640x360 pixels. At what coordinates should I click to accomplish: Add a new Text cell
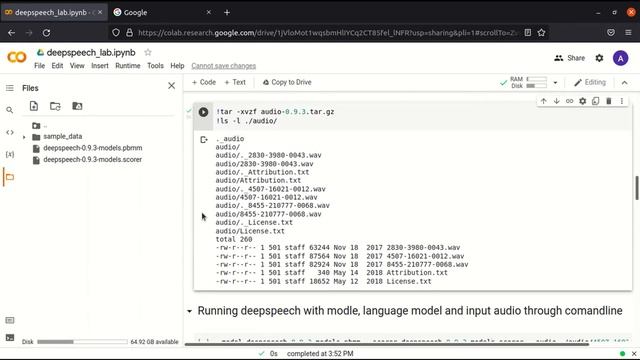coord(235,82)
